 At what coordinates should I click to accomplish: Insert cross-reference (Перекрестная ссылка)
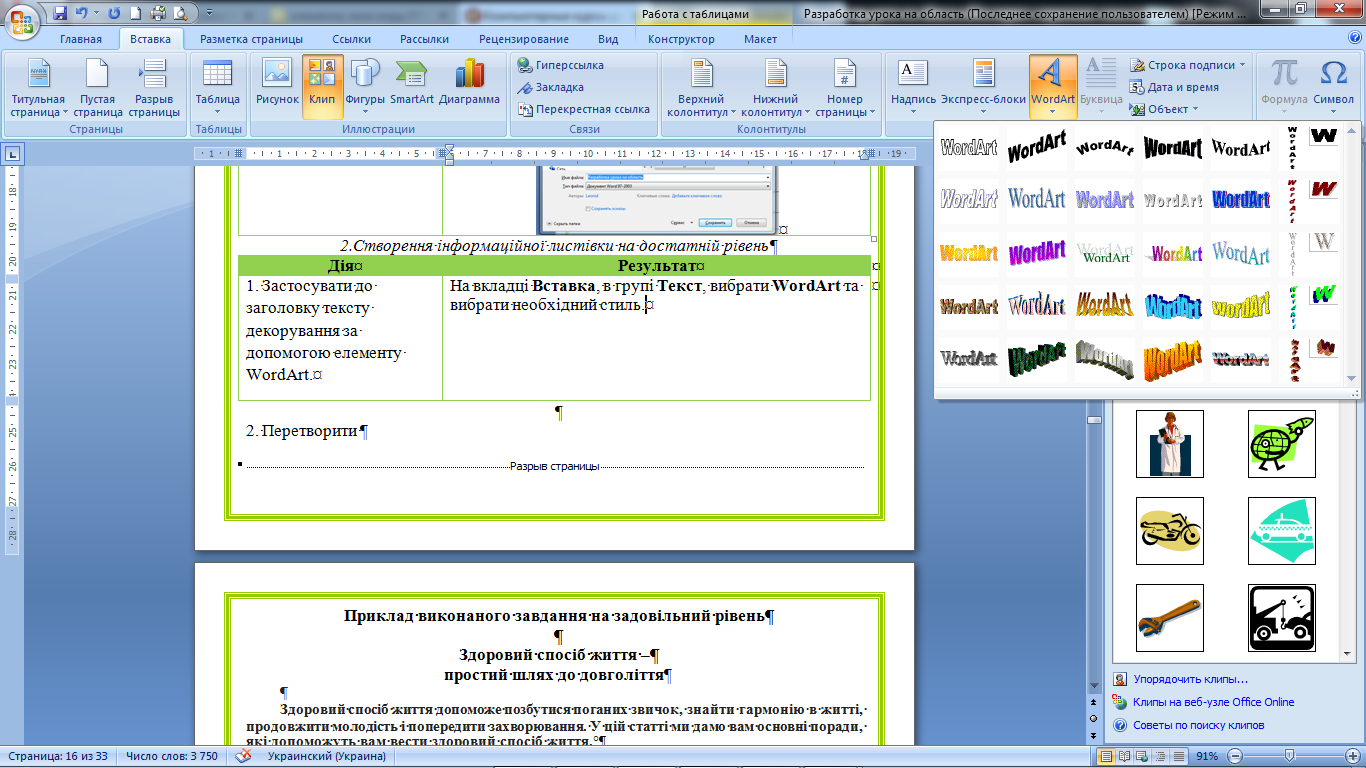[x=584, y=109]
